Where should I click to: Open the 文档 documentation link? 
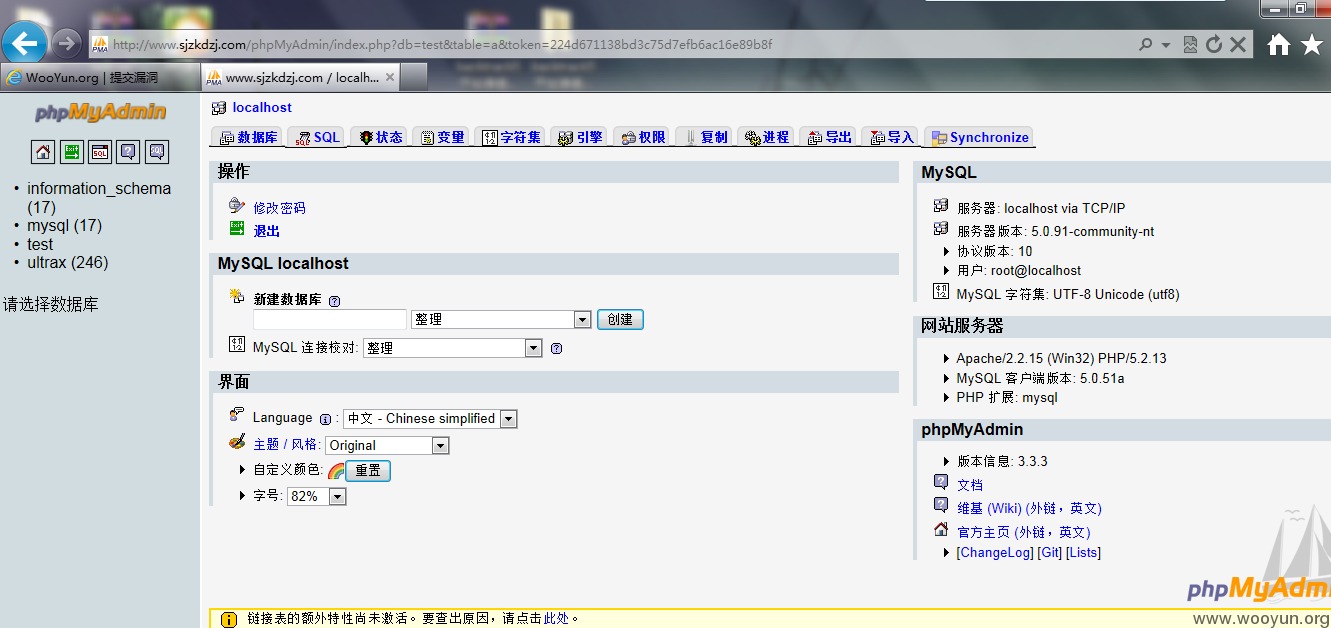[970, 485]
